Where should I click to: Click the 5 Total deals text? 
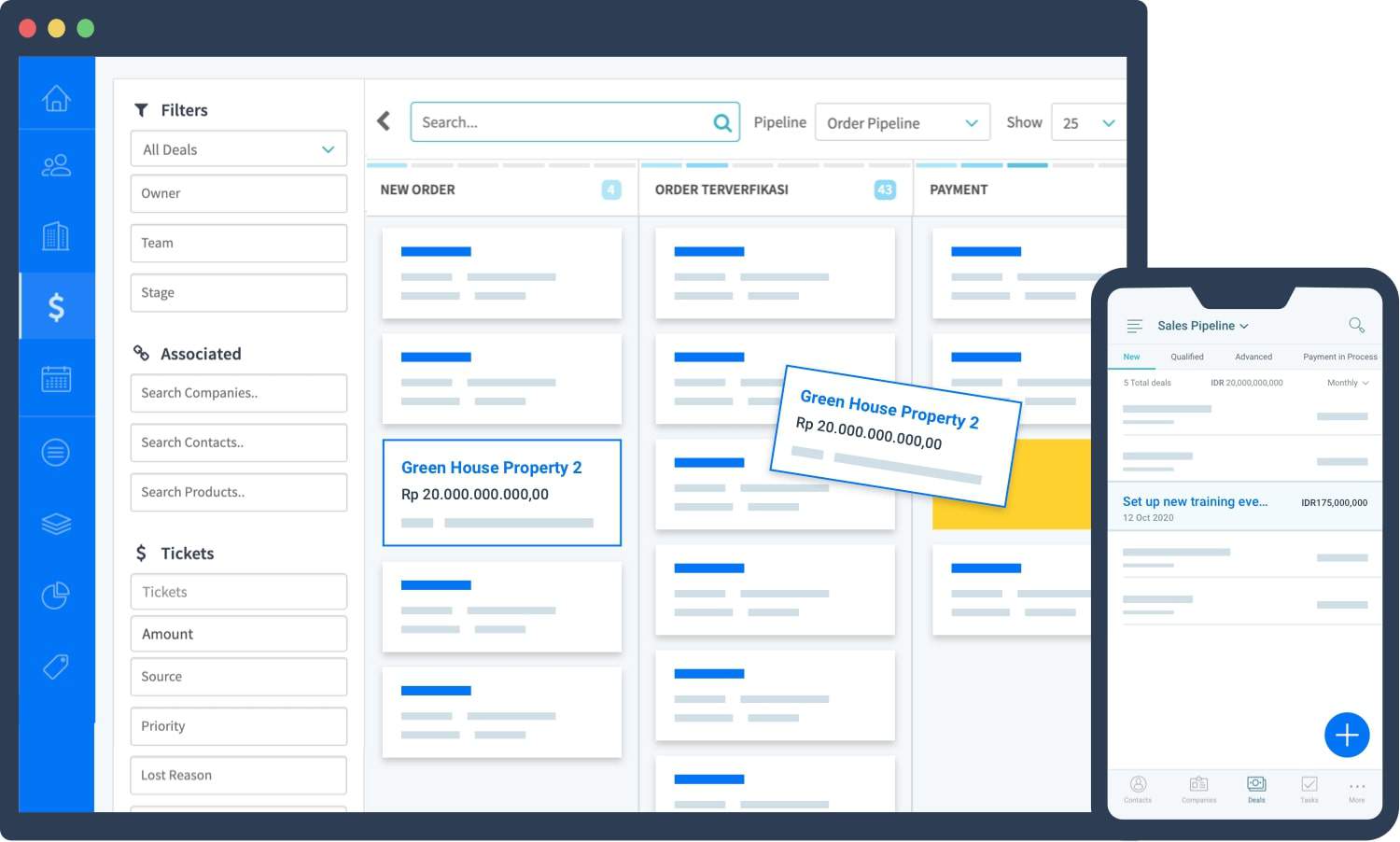point(1147,383)
